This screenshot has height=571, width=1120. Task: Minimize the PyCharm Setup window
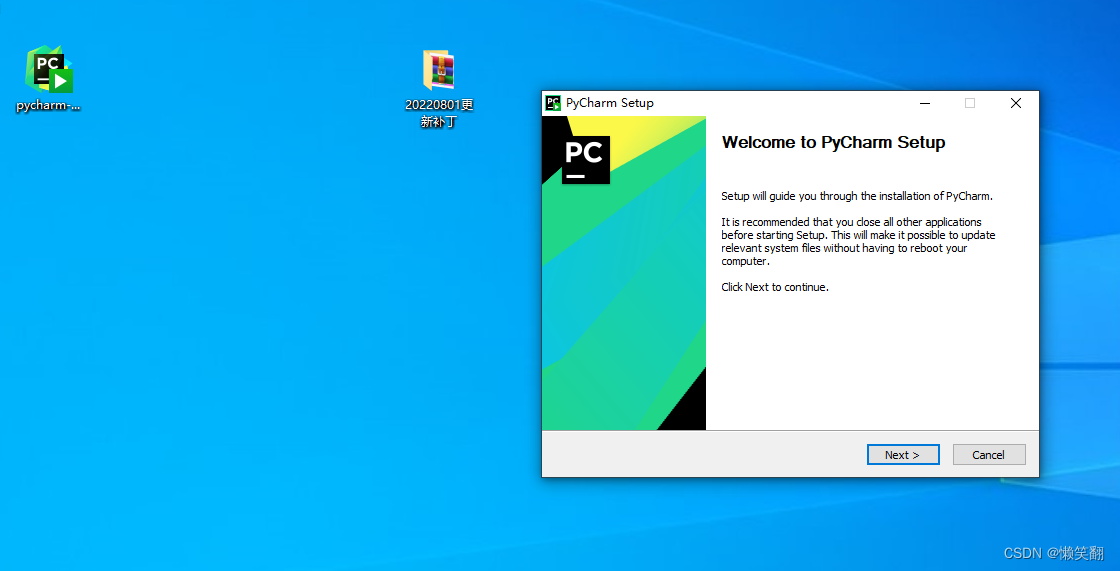point(925,103)
